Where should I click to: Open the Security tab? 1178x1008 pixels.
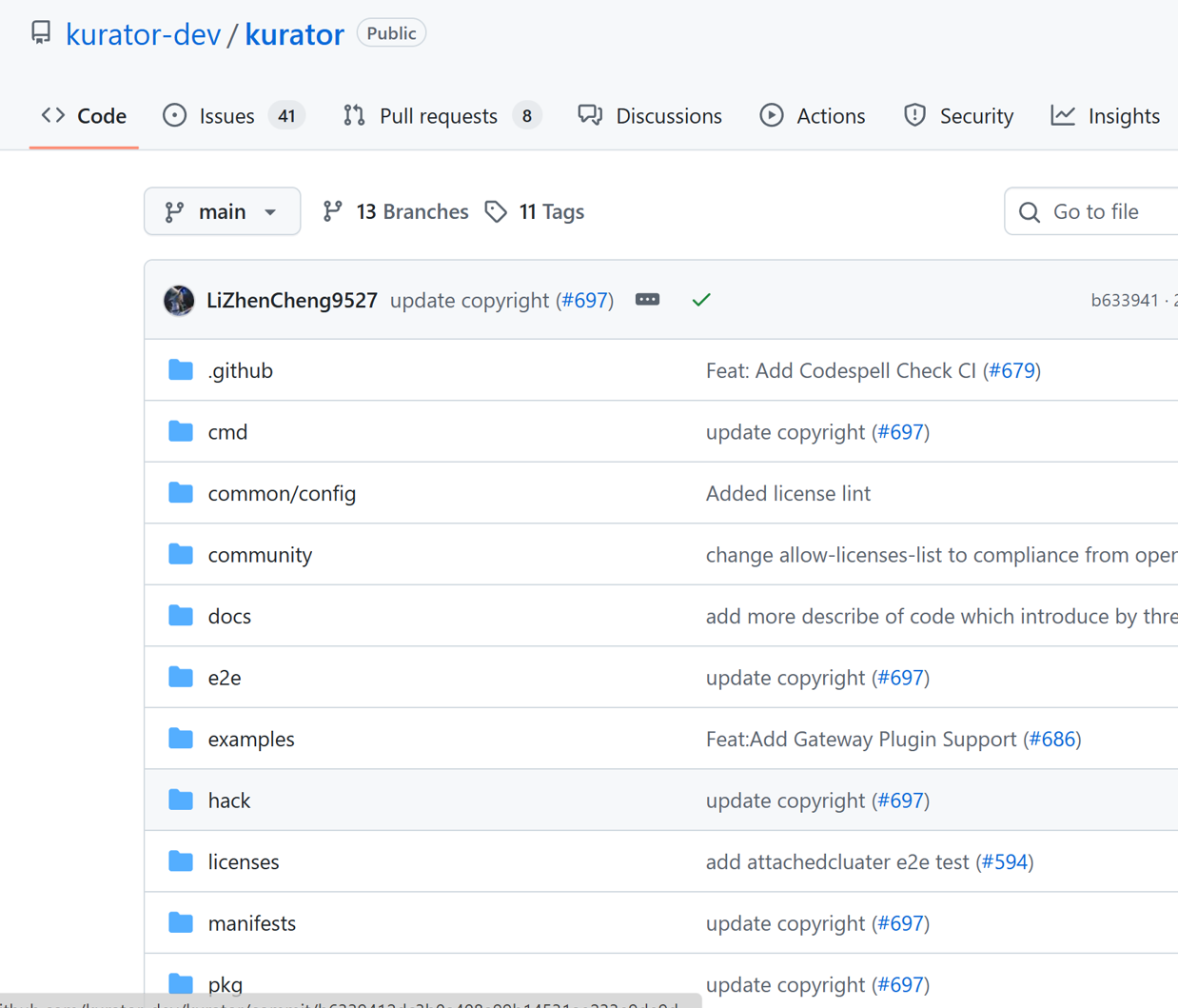[x=958, y=116]
